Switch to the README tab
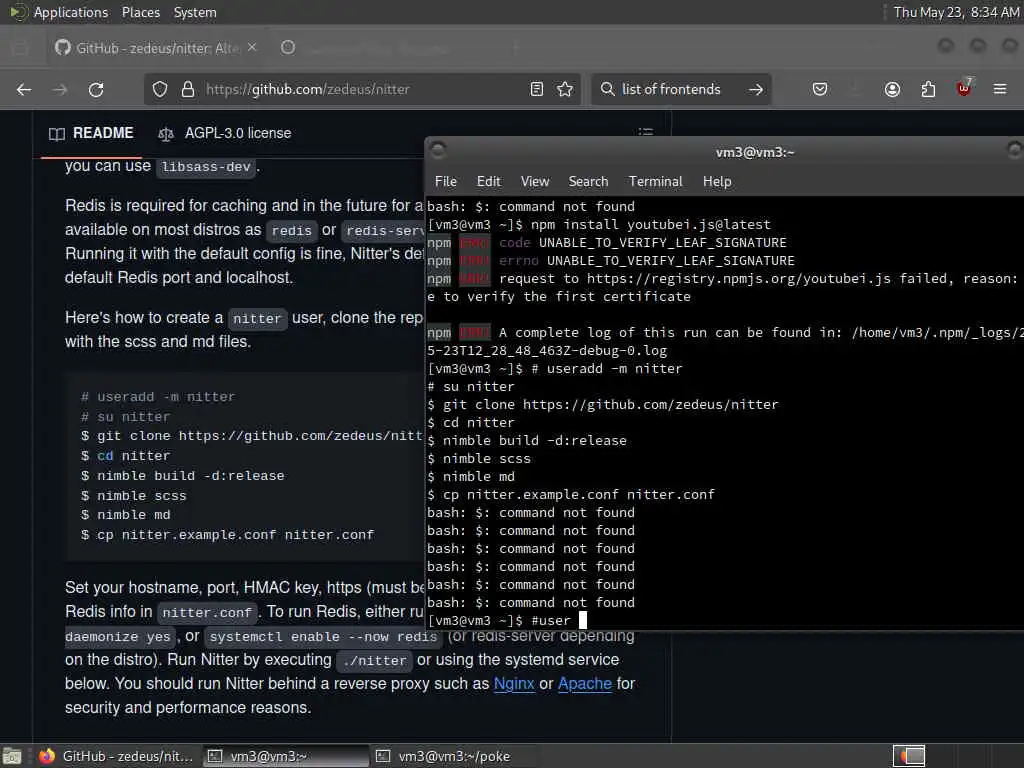 click(x=91, y=133)
